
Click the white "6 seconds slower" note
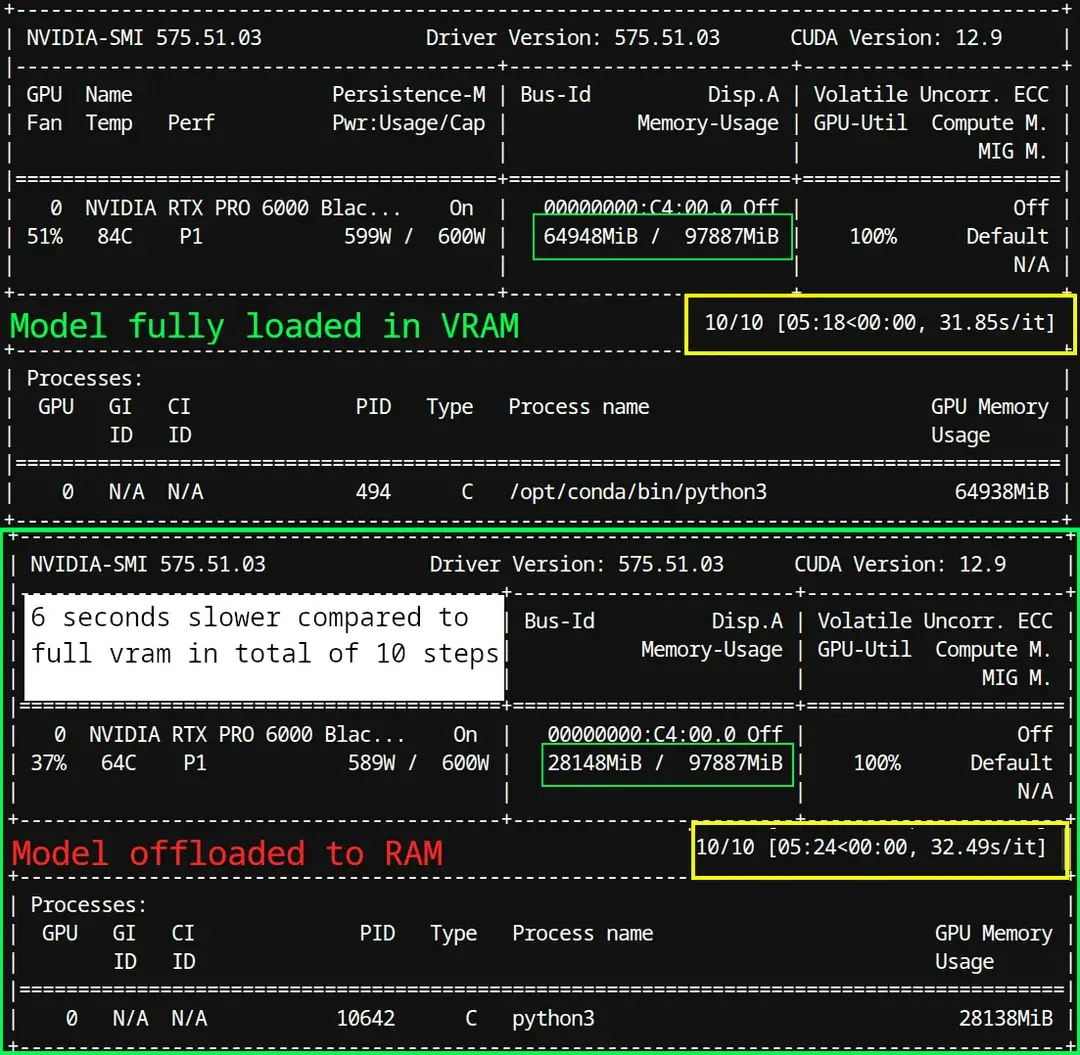pos(264,636)
